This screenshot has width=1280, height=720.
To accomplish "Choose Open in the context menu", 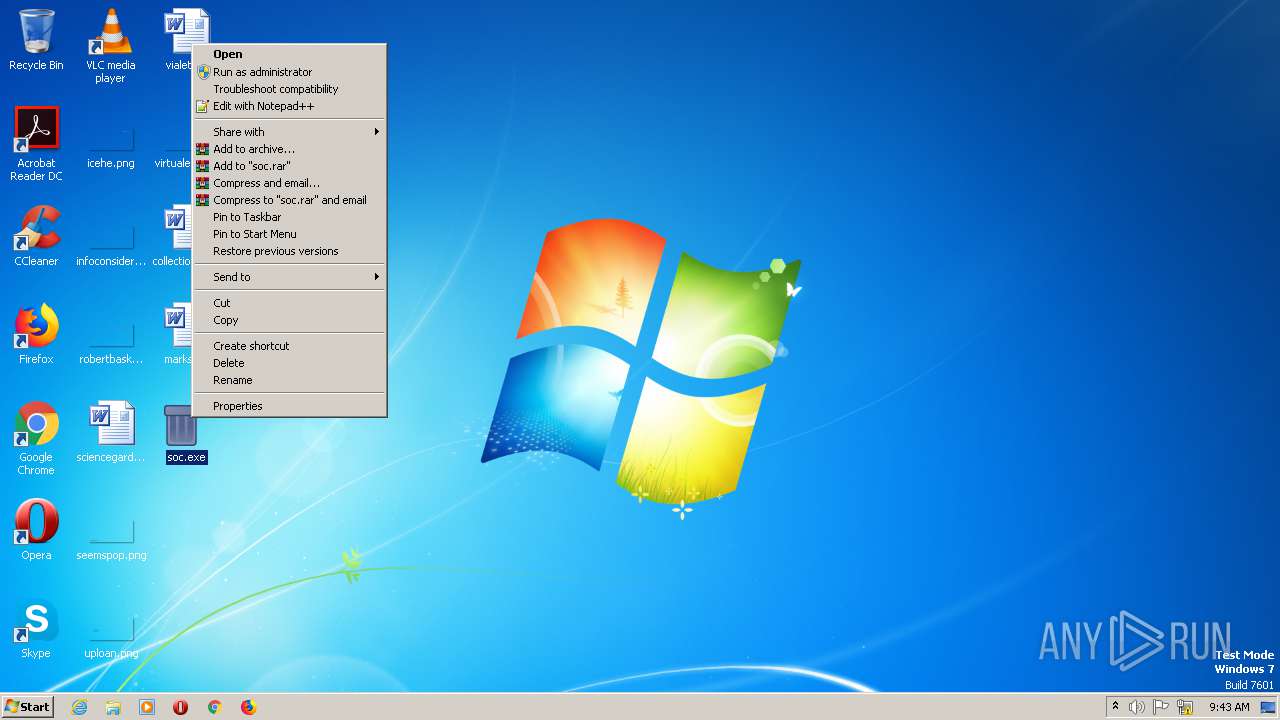I will [x=289, y=55].
